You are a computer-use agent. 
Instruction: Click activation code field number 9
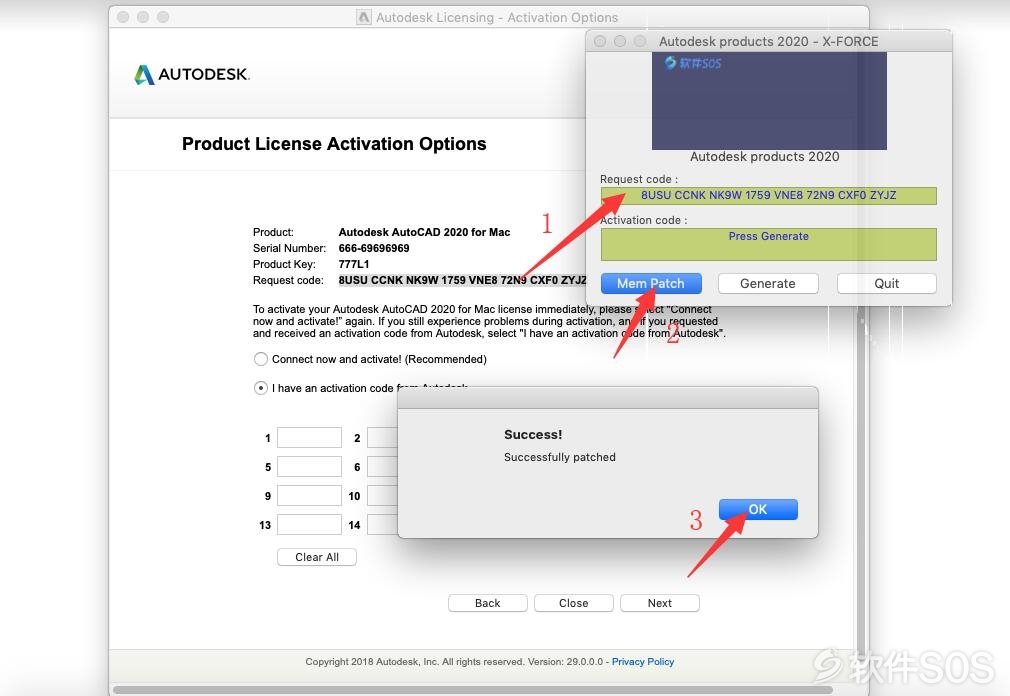(309, 496)
